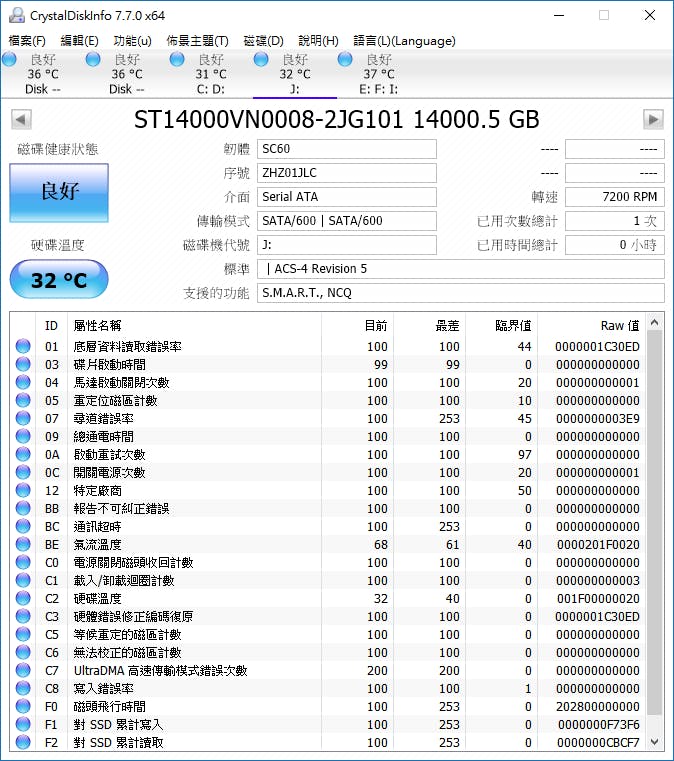Select the 氣流溫度 attribute name
This screenshot has height=761, width=674.
[97, 545]
